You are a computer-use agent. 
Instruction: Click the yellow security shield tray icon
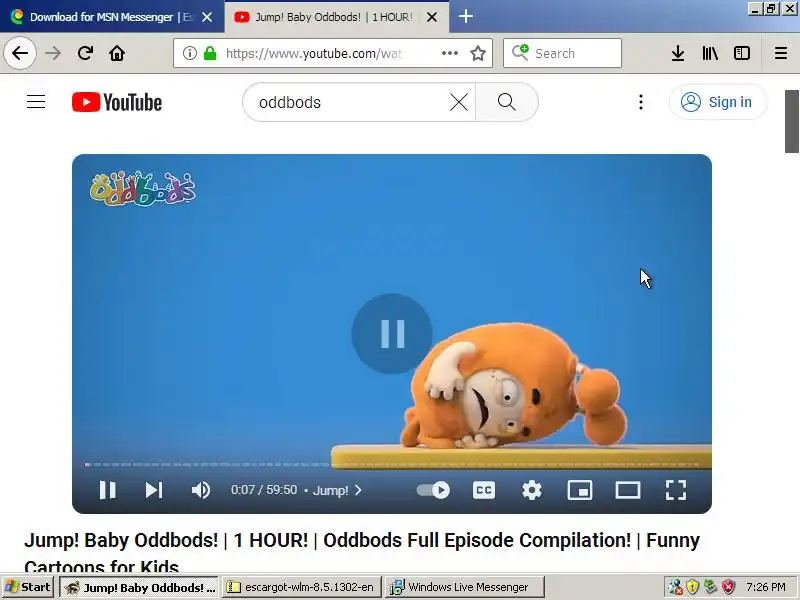click(692, 587)
